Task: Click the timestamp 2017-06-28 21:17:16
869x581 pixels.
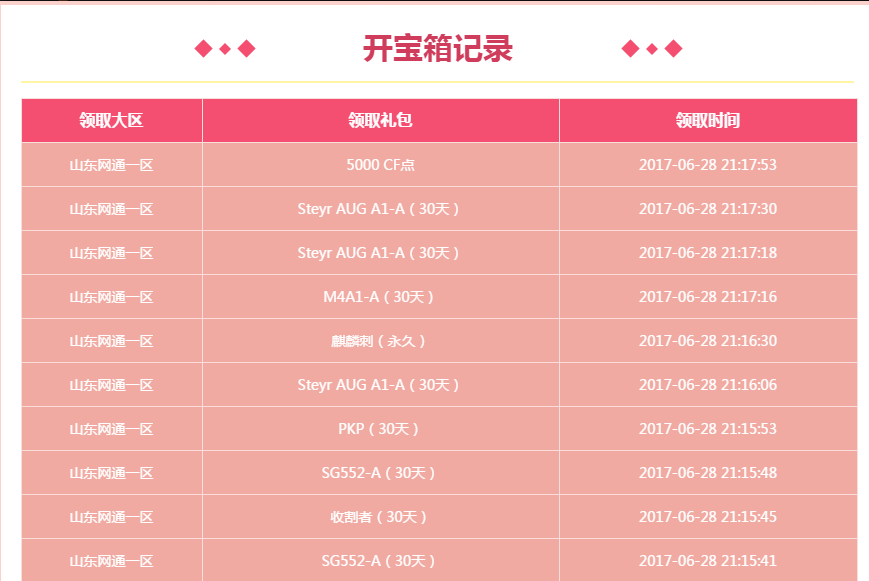Action: click(708, 297)
